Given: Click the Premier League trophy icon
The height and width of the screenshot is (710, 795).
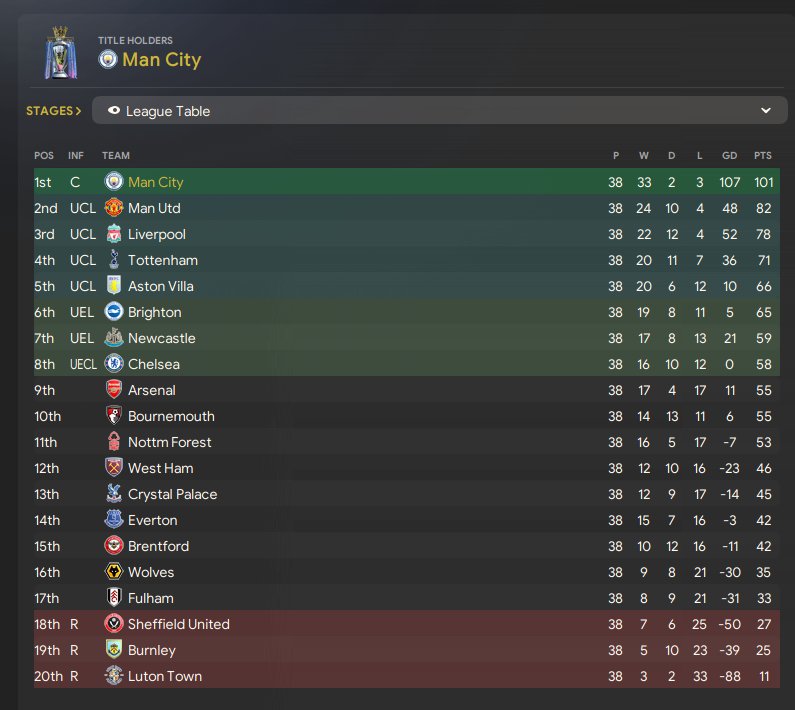Looking at the screenshot, I should coord(61,53).
